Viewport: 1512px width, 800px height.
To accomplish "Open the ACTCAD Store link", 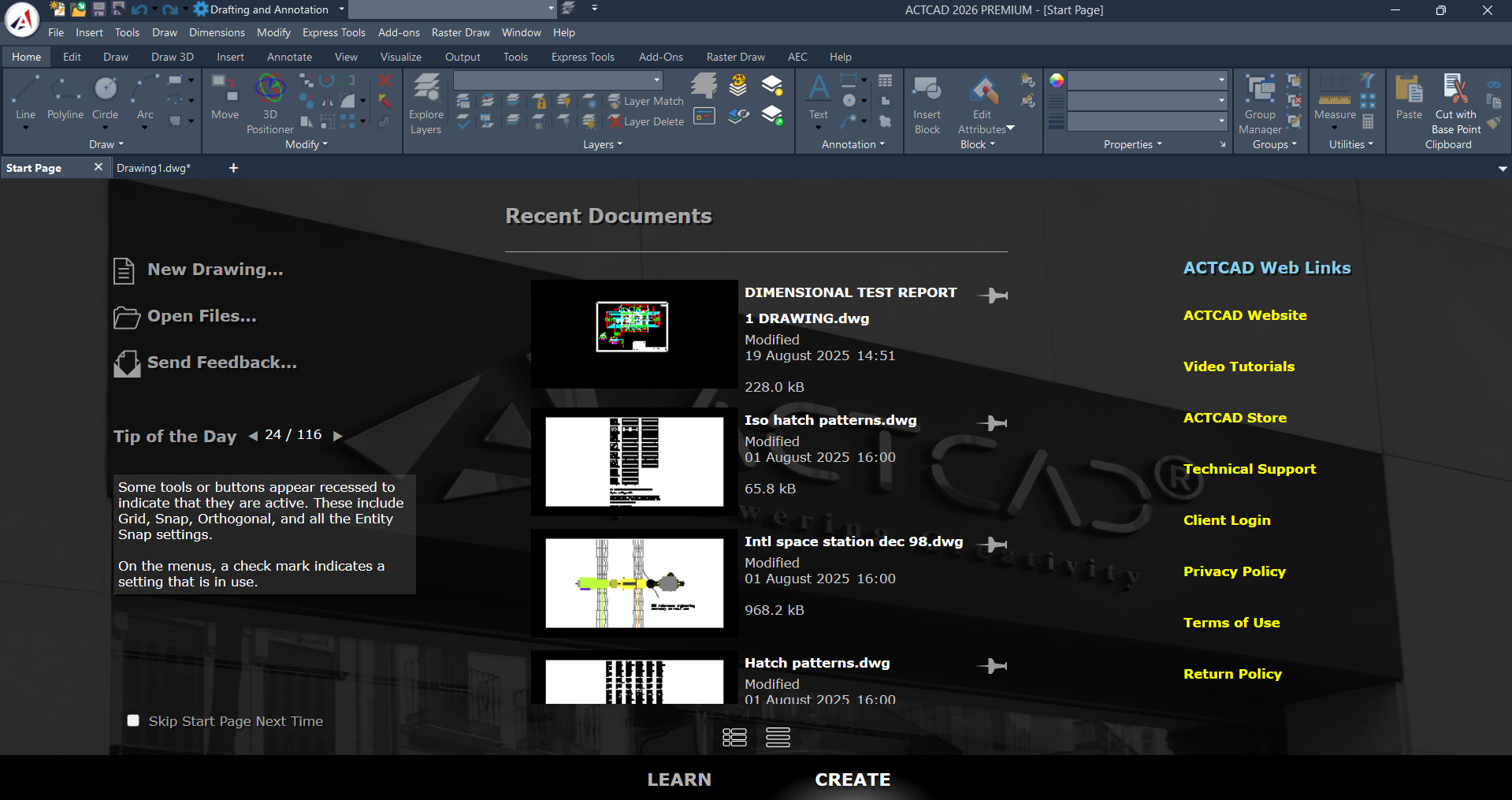I will click(1235, 418).
